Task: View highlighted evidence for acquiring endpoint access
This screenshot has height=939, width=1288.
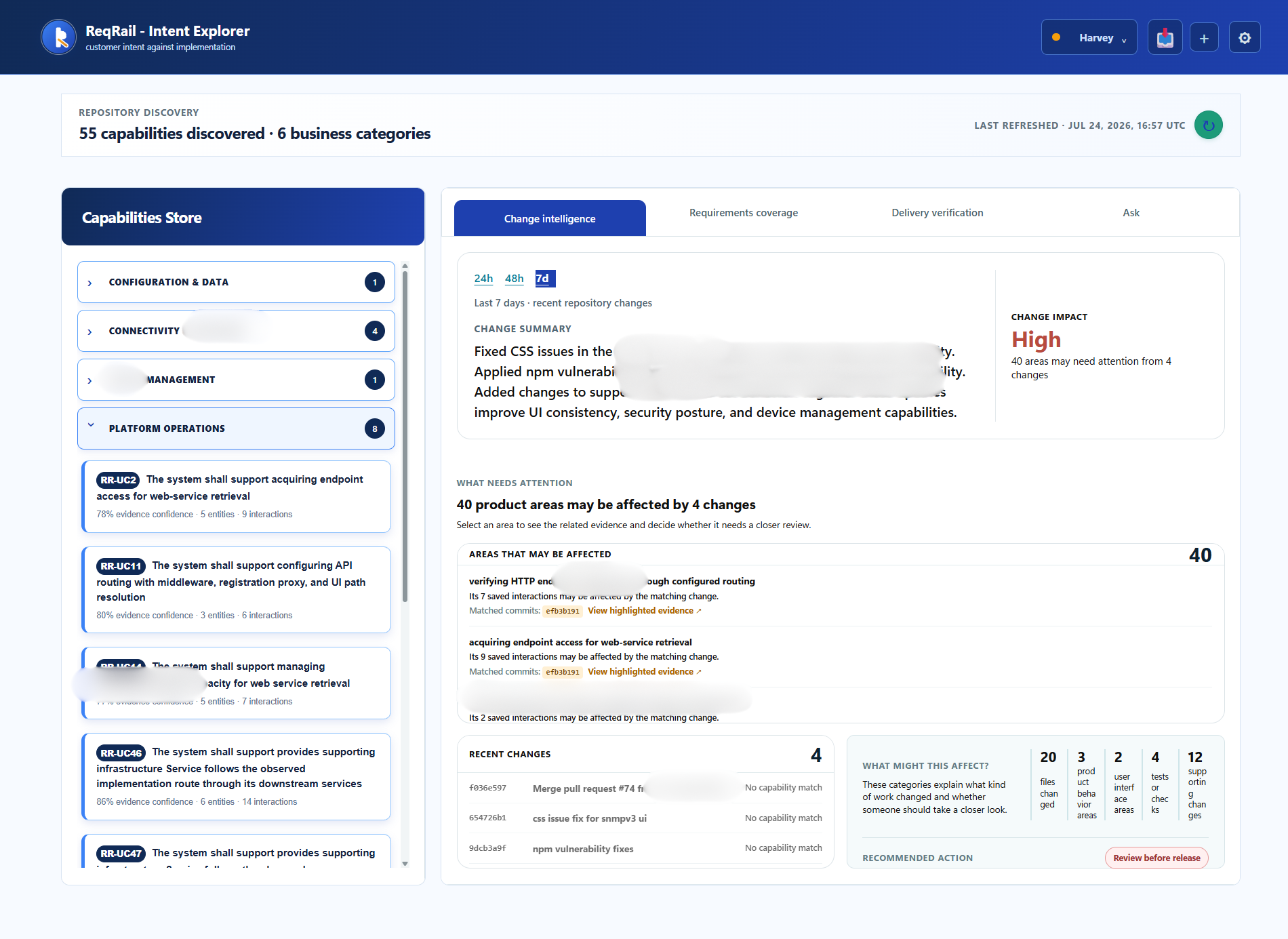Action: point(644,672)
